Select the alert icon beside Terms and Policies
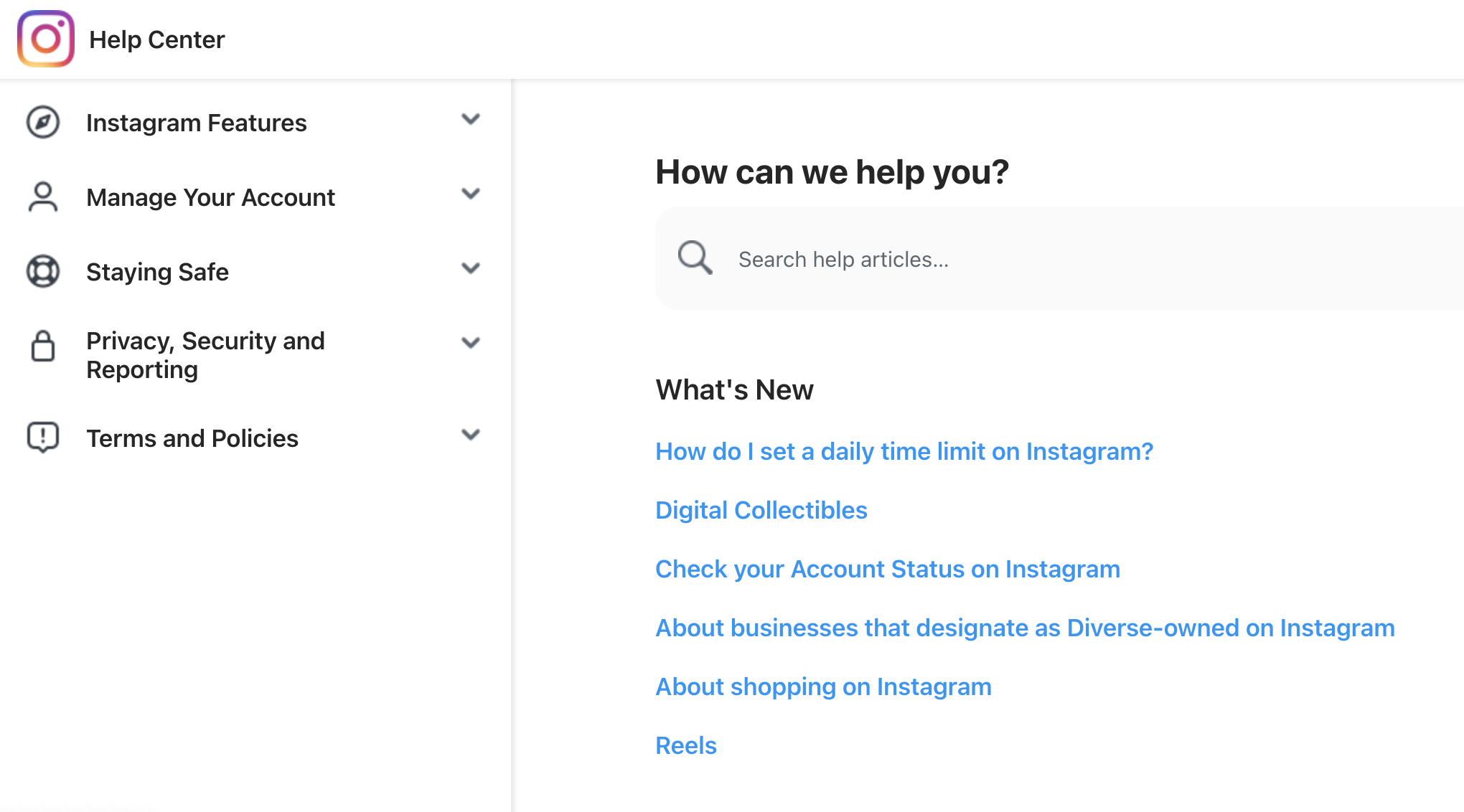 [x=42, y=438]
